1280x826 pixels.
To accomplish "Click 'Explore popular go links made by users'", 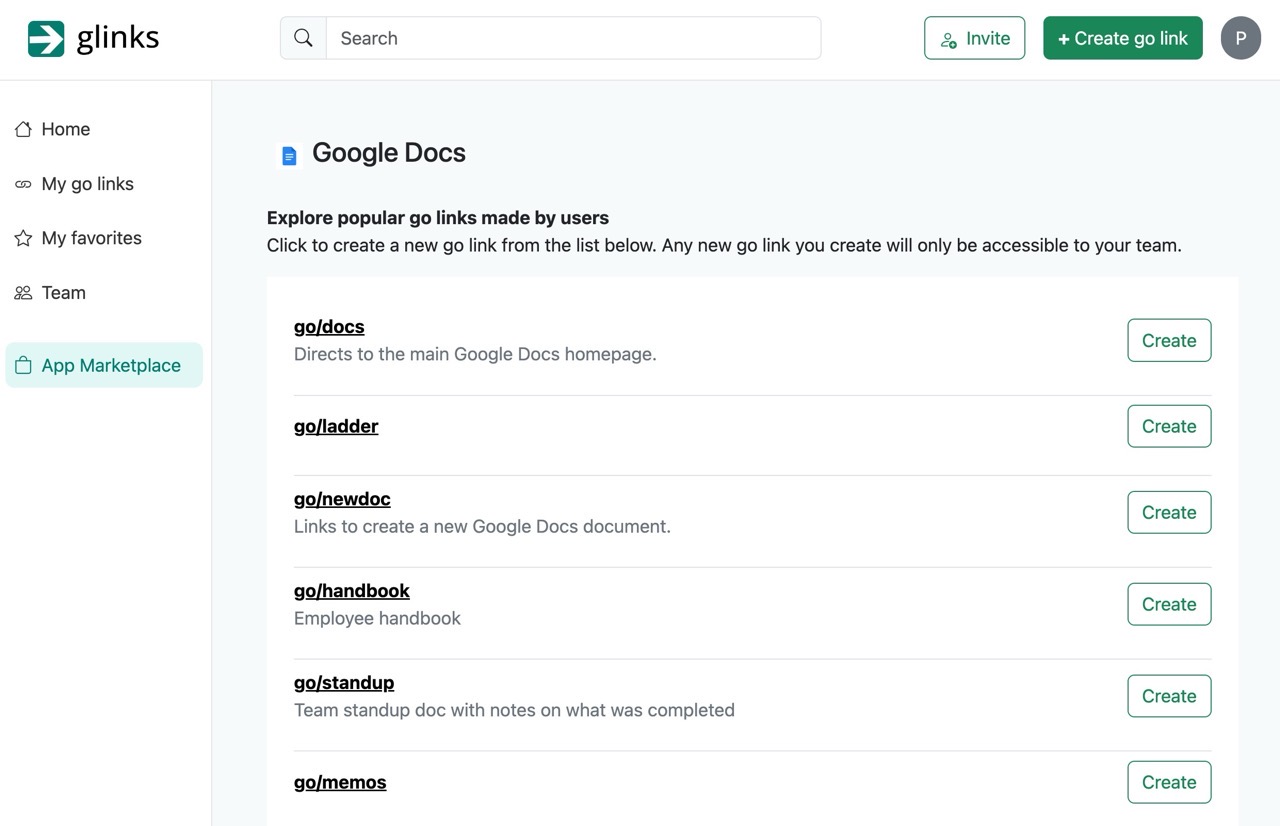I will click(438, 218).
